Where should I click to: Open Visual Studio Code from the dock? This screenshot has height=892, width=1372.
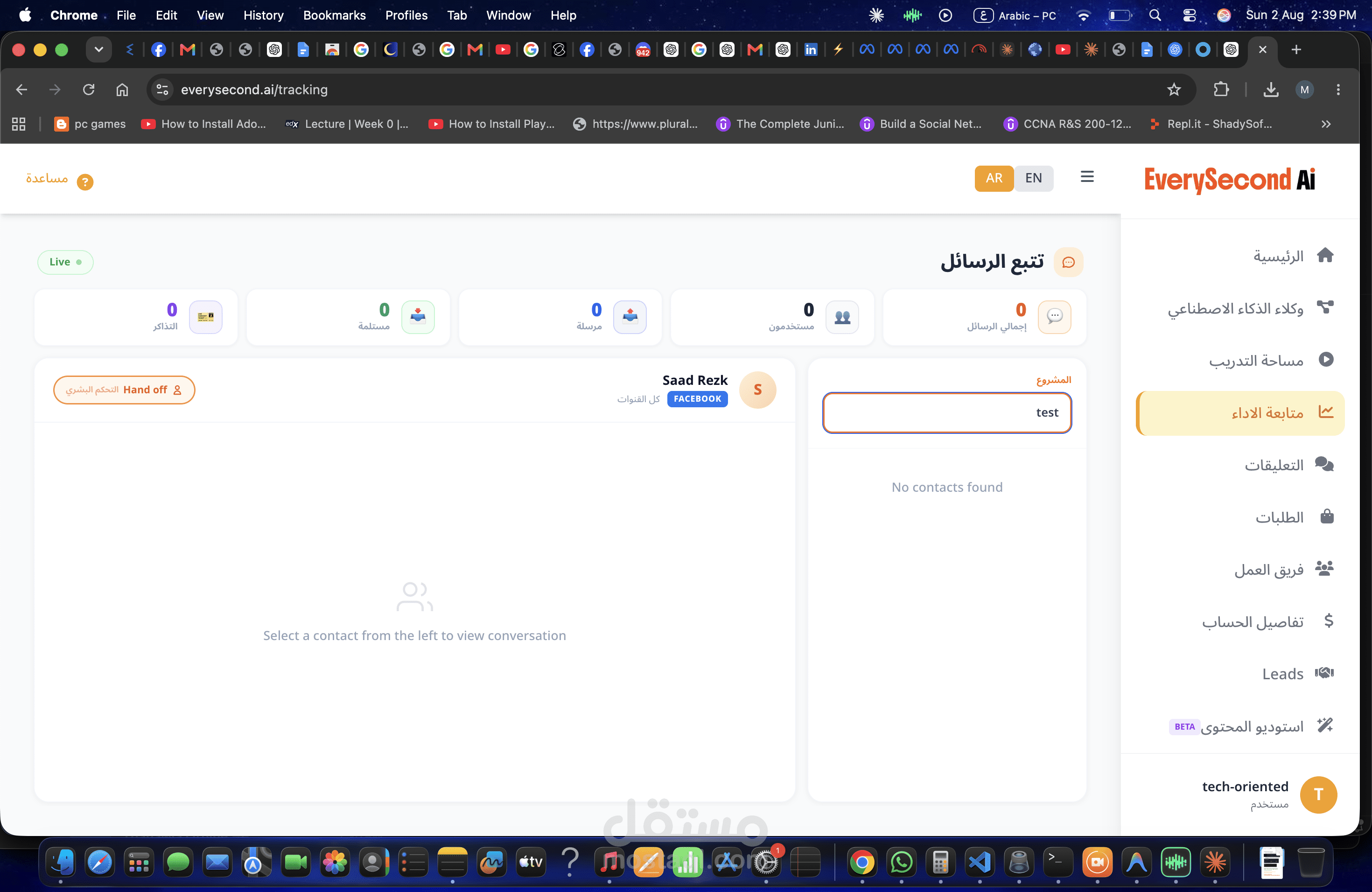[x=980, y=862]
